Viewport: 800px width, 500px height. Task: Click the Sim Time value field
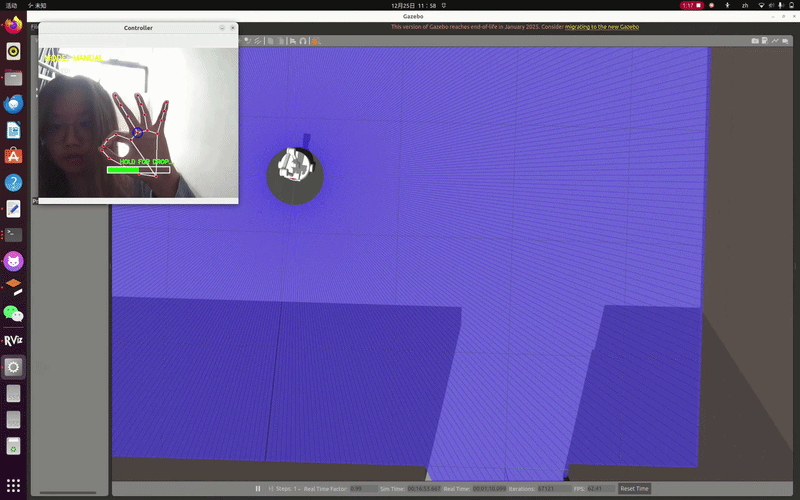424,488
